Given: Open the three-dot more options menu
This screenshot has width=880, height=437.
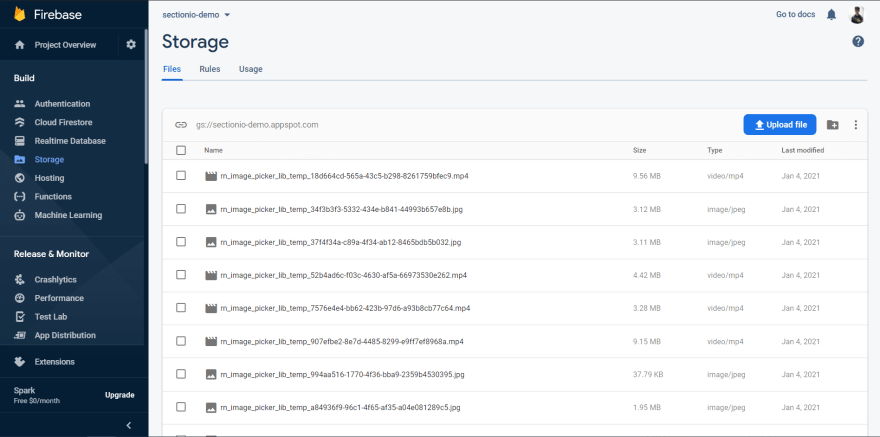Looking at the screenshot, I should tap(855, 125).
